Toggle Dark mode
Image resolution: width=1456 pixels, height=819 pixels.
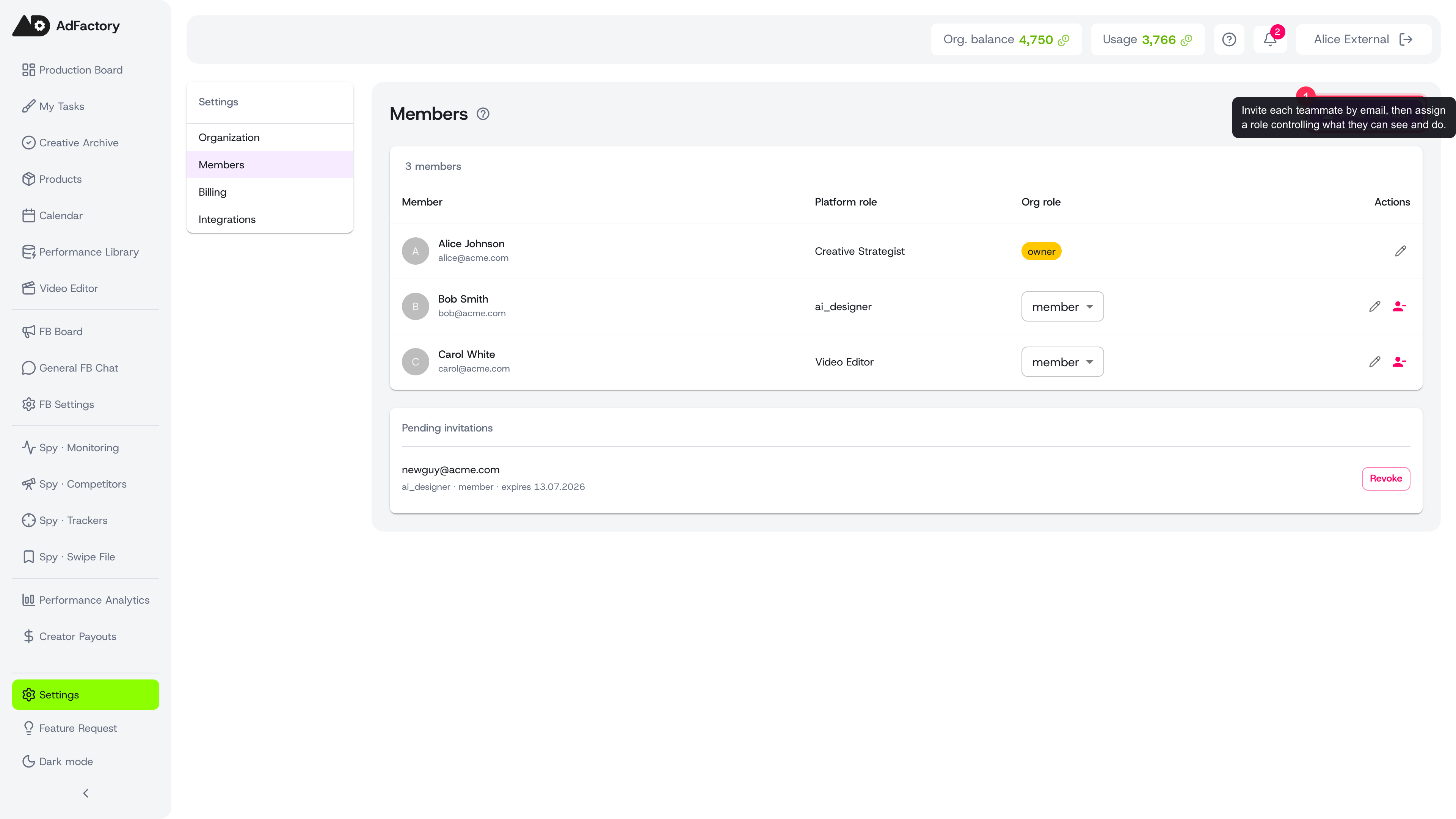[x=85, y=761]
